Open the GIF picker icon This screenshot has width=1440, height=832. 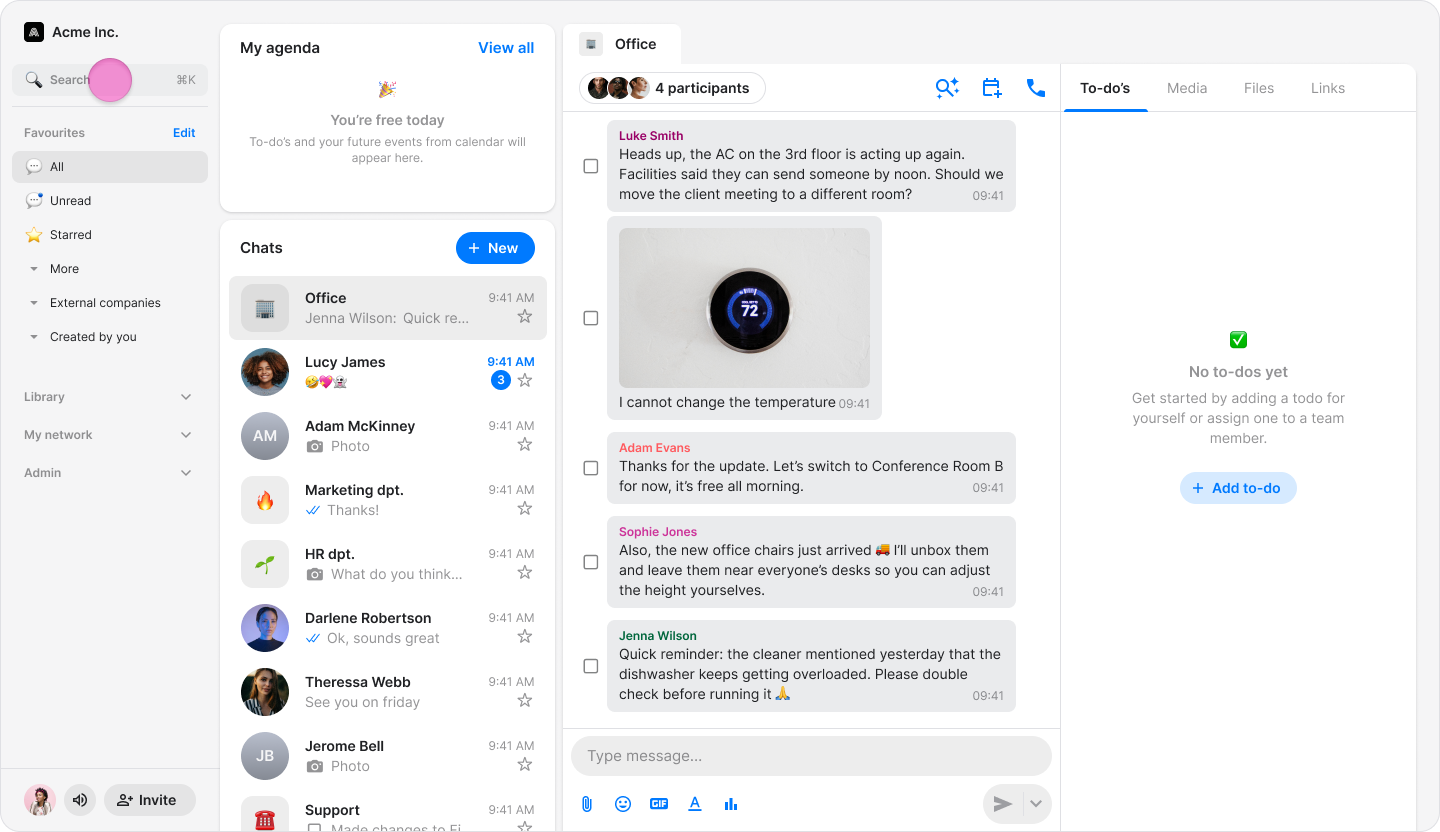(659, 804)
